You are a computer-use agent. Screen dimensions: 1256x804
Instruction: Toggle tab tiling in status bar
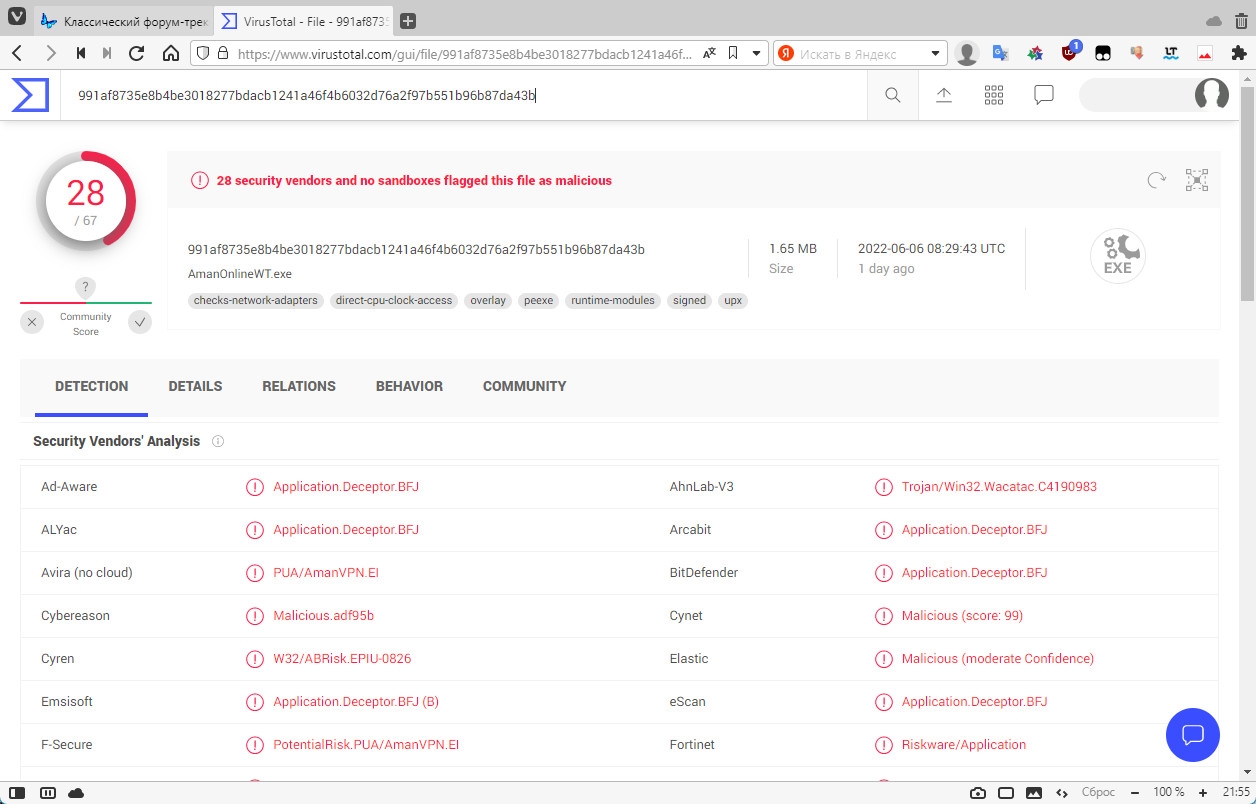pos(47,792)
